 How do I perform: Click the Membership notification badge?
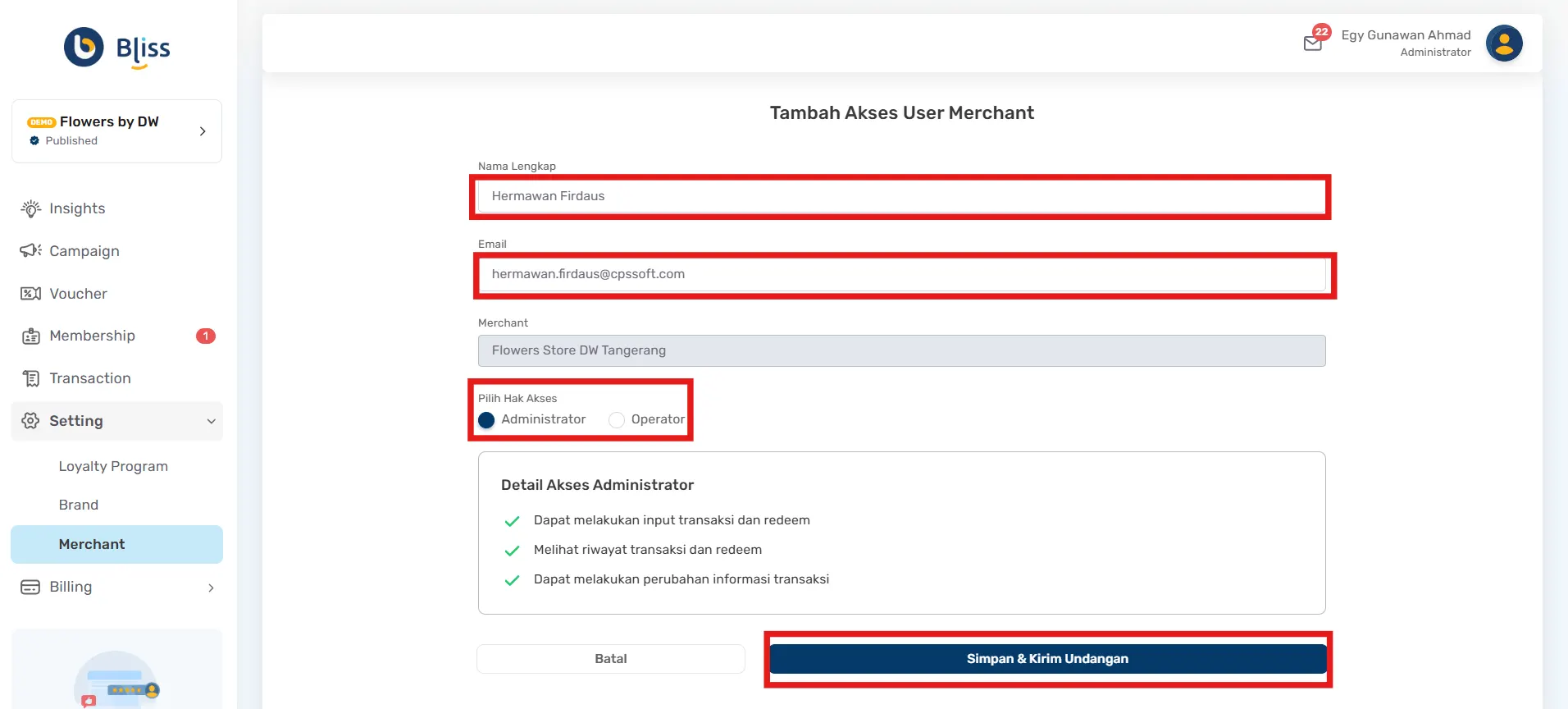pos(206,336)
